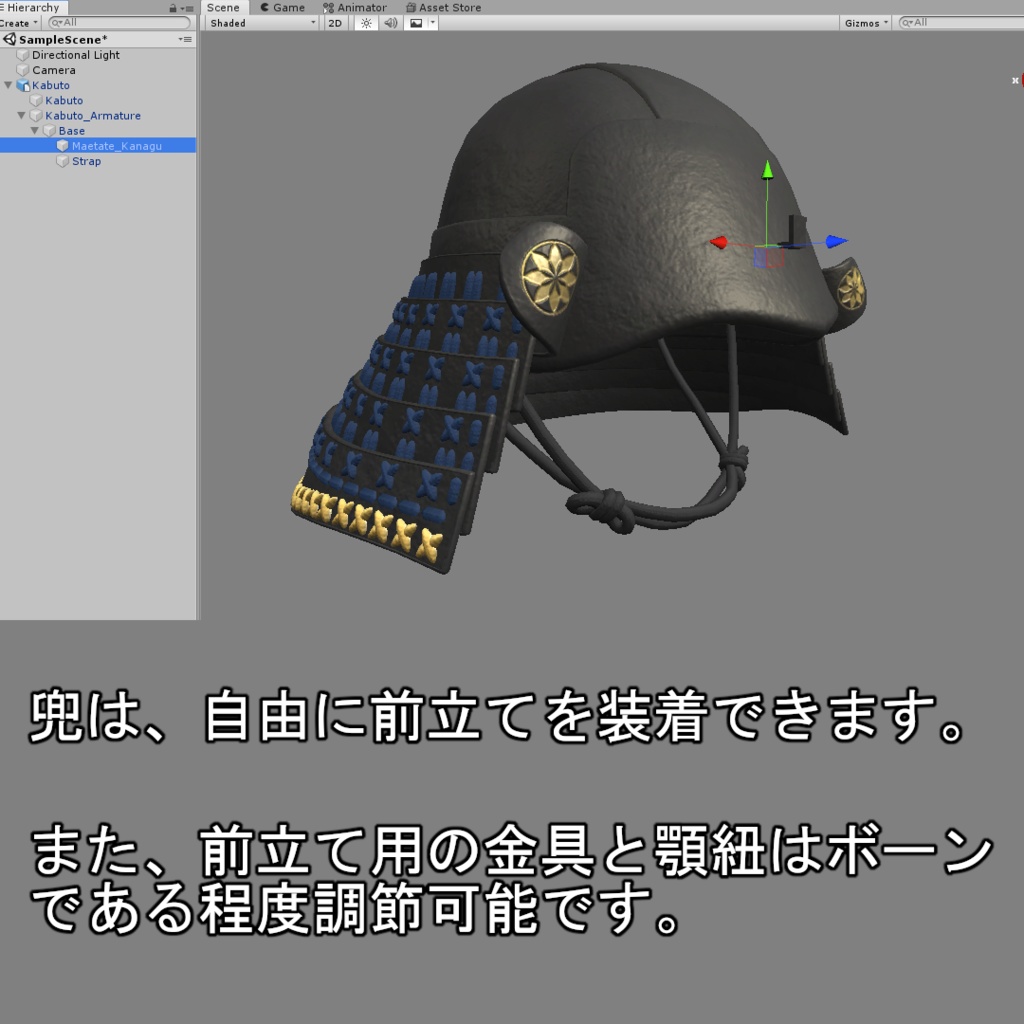Click the search magnifier in Hierarchy search bar
The height and width of the screenshot is (1024, 1024).
click(57, 22)
